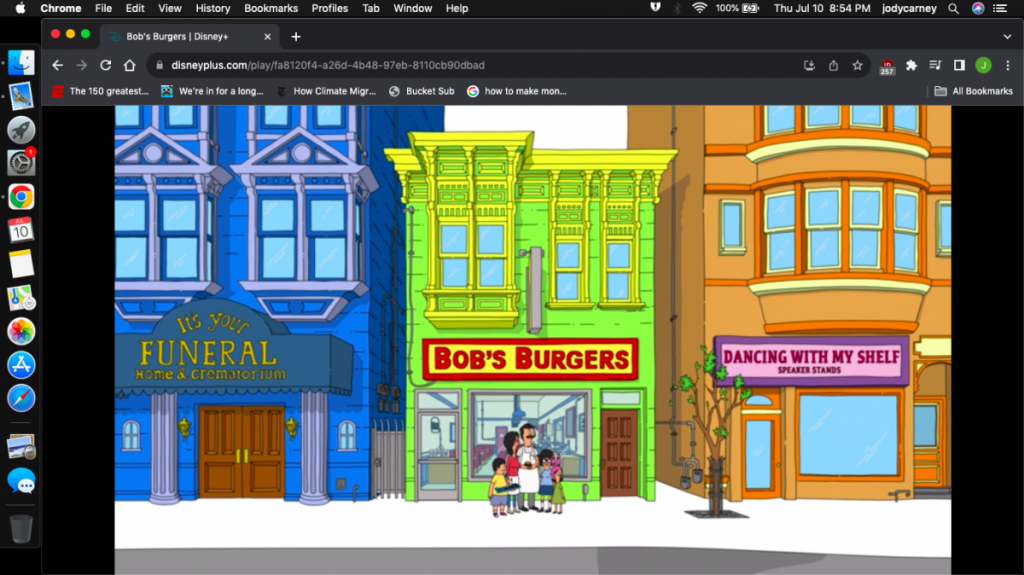This screenshot has width=1024, height=575.
Task: Open System Preferences in Dock
Action: click(x=21, y=163)
